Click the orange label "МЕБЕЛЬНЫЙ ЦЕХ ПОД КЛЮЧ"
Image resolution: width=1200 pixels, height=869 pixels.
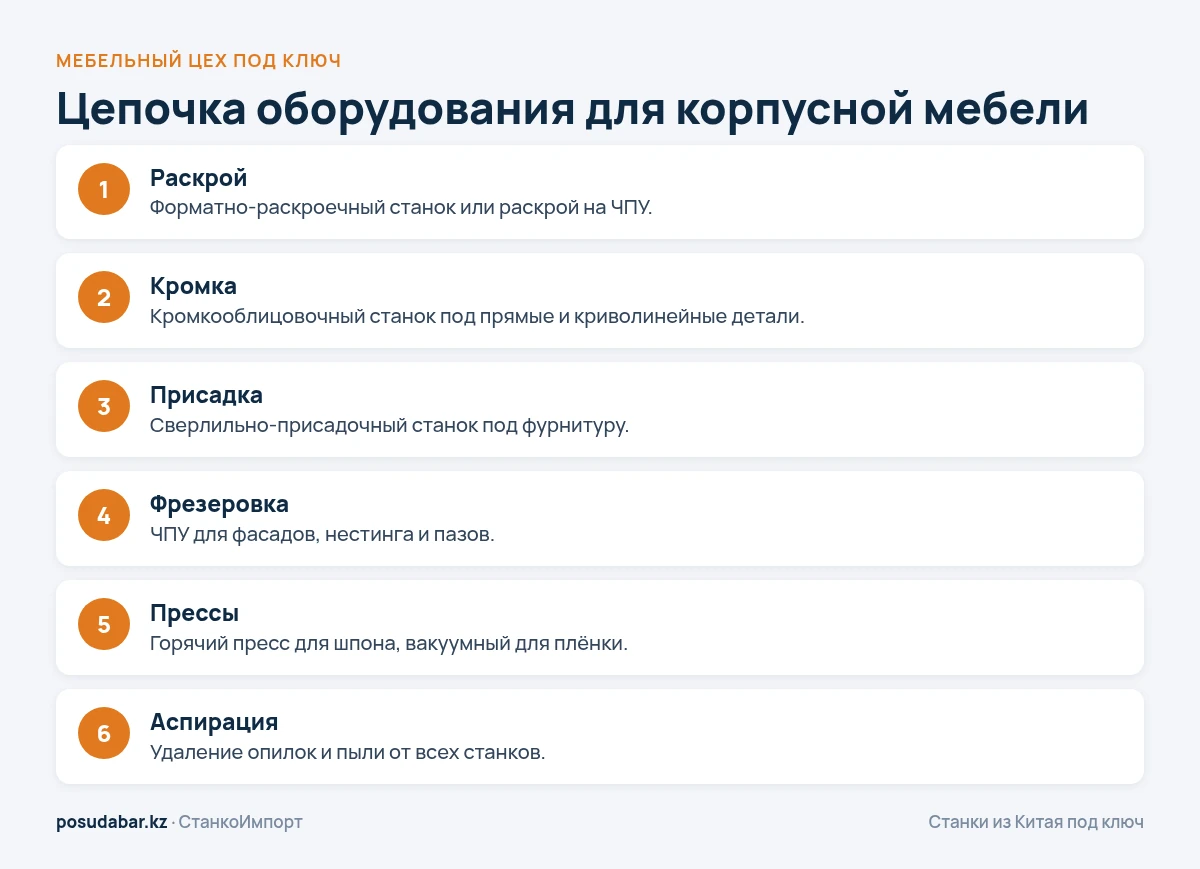199,61
